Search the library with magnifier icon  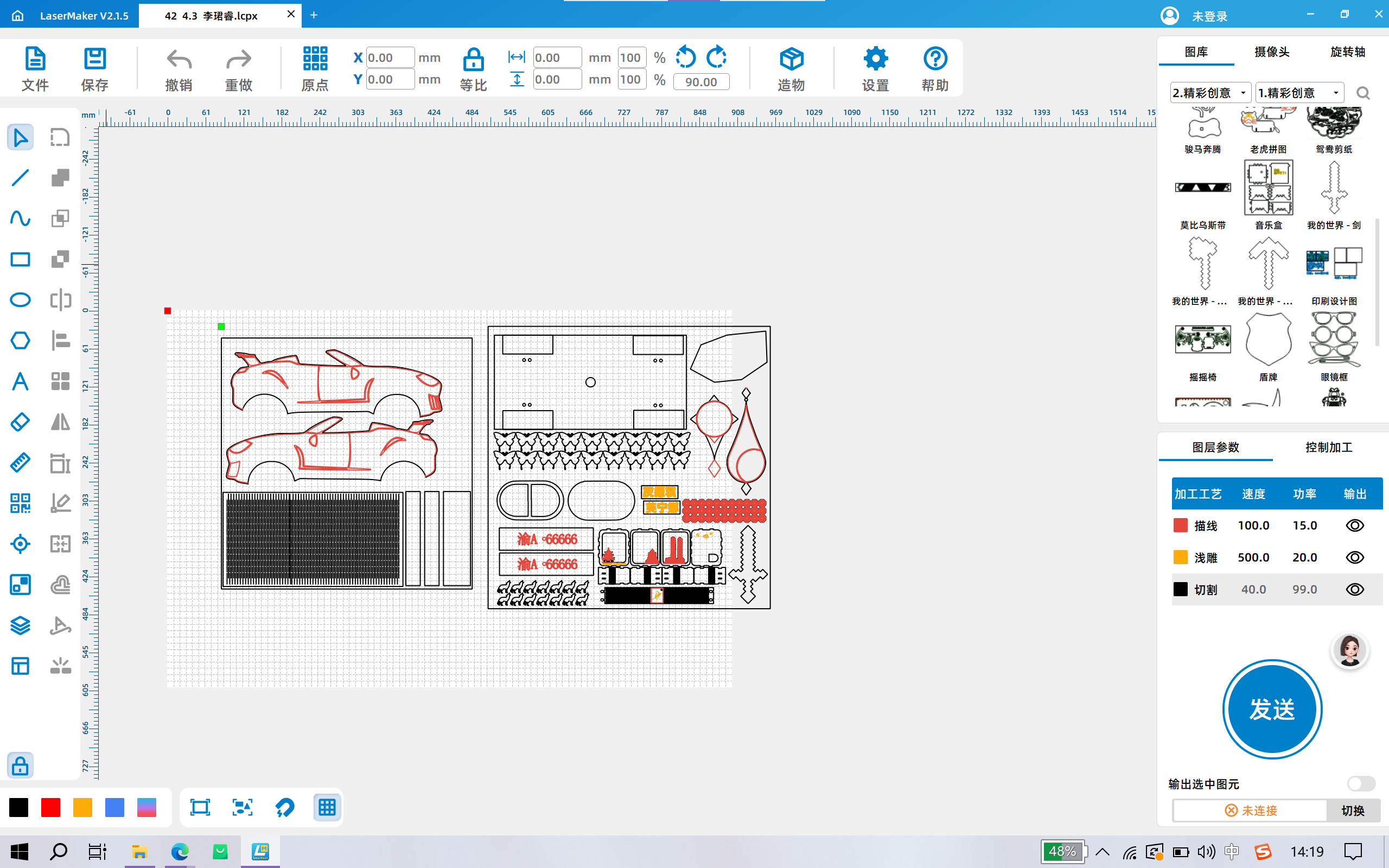[1363, 93]
